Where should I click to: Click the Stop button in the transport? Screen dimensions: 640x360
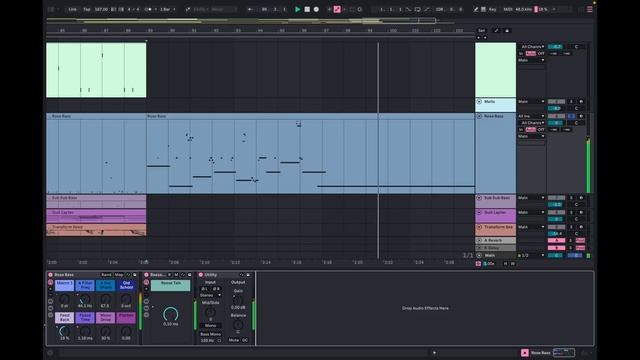(307, 9)
